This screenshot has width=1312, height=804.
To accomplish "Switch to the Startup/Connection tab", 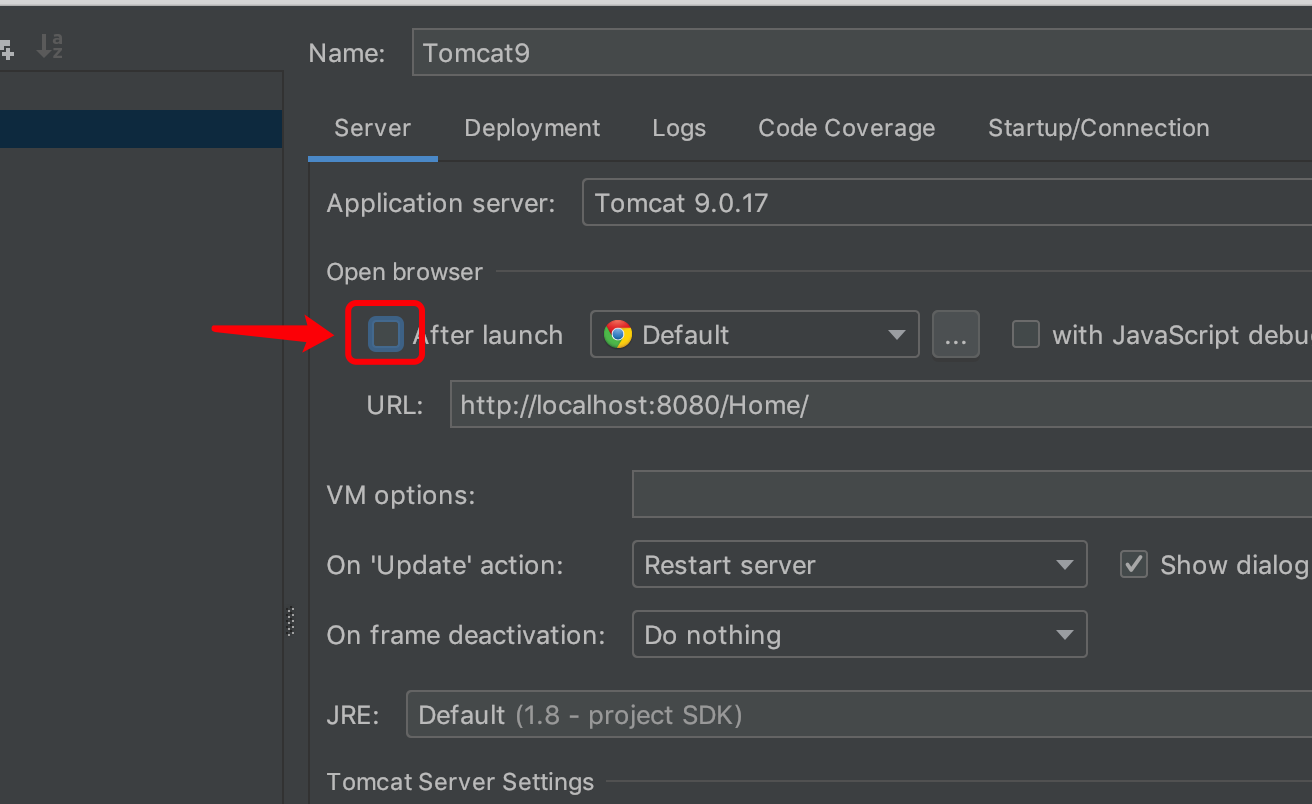I will pos(1099,128).
